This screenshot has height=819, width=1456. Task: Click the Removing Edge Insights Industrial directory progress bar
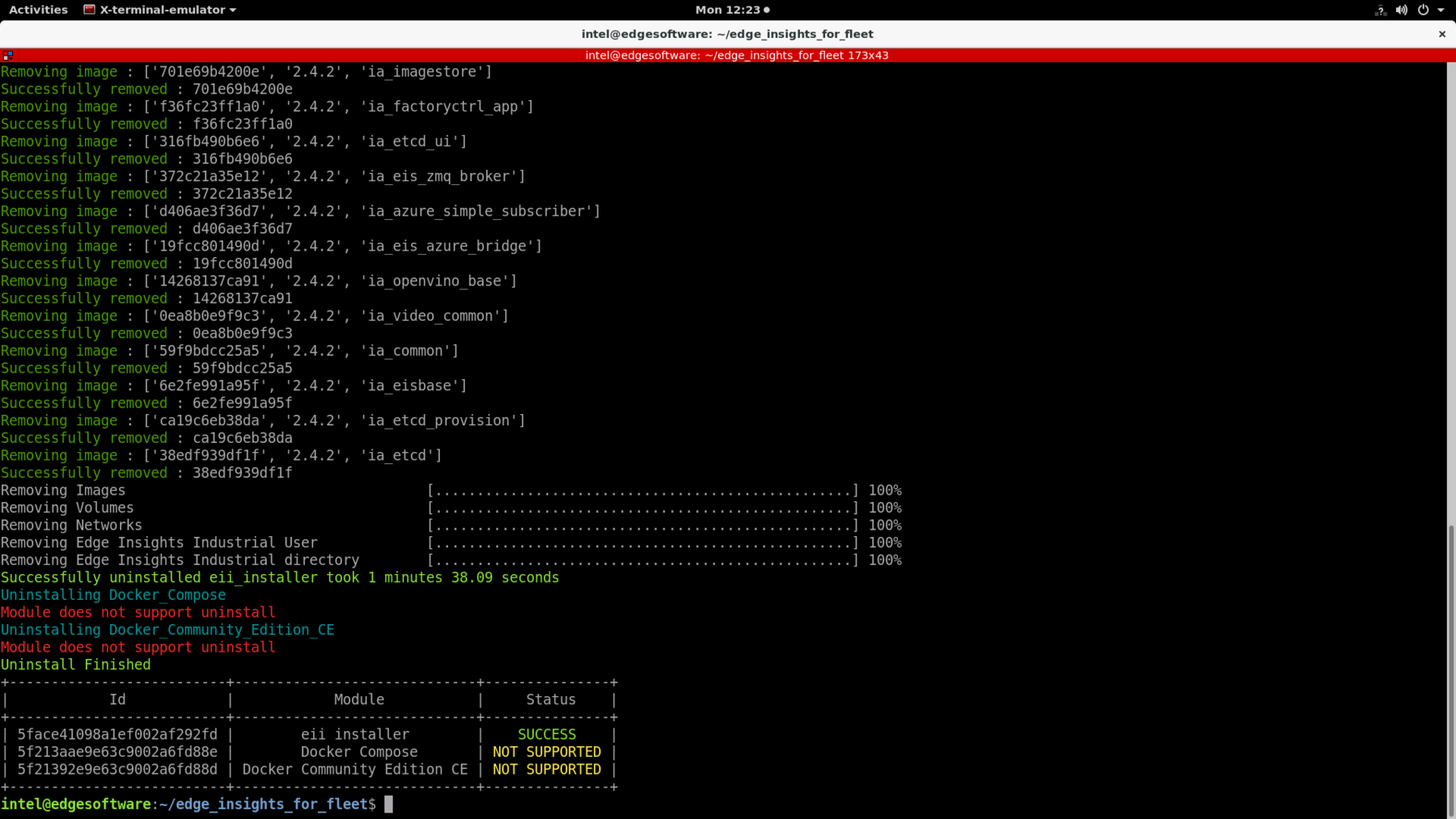(x=643, y=560)
